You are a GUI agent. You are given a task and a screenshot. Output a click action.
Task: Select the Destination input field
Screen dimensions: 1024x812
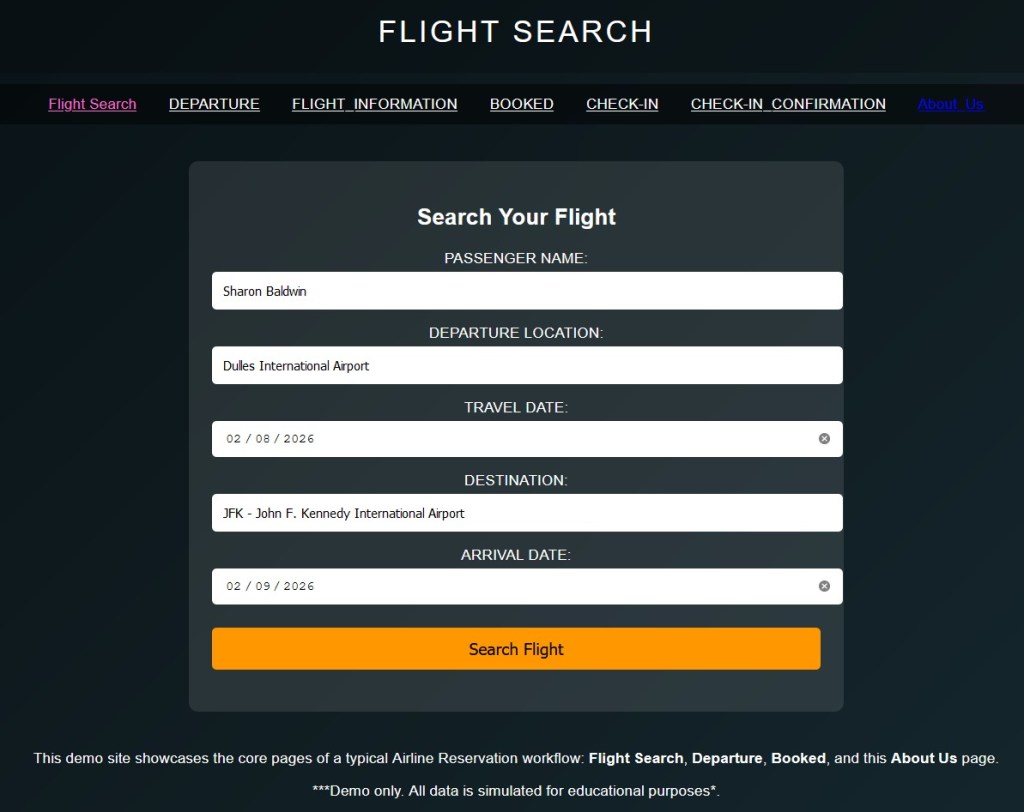(527, 513)
